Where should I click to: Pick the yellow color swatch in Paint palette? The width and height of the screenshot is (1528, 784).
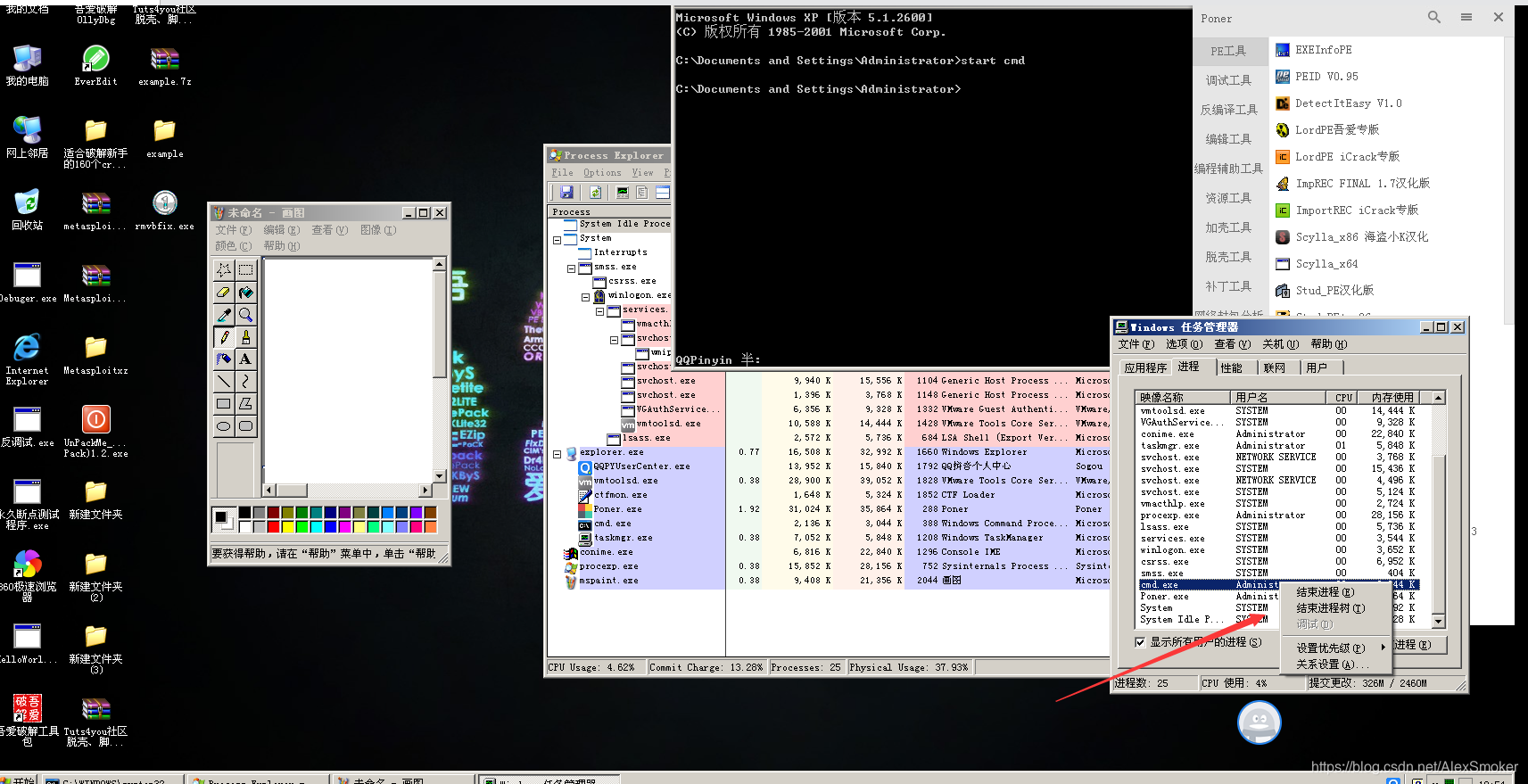pos(287,526)
